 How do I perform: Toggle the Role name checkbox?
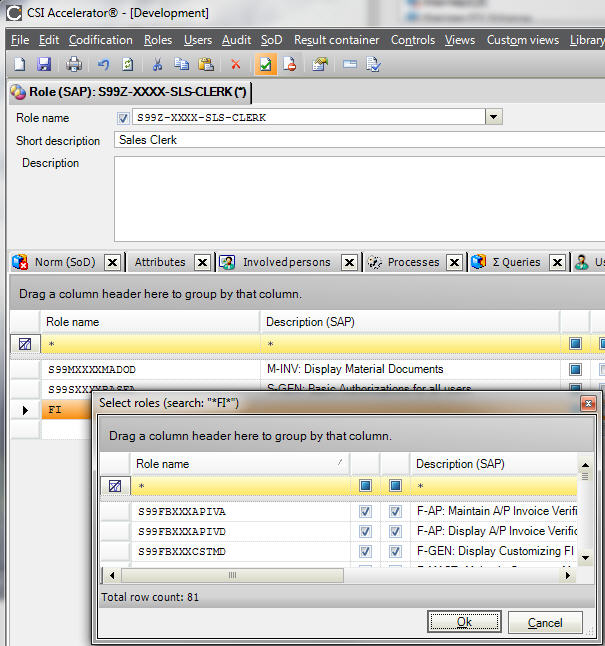(x=123, y=118)
